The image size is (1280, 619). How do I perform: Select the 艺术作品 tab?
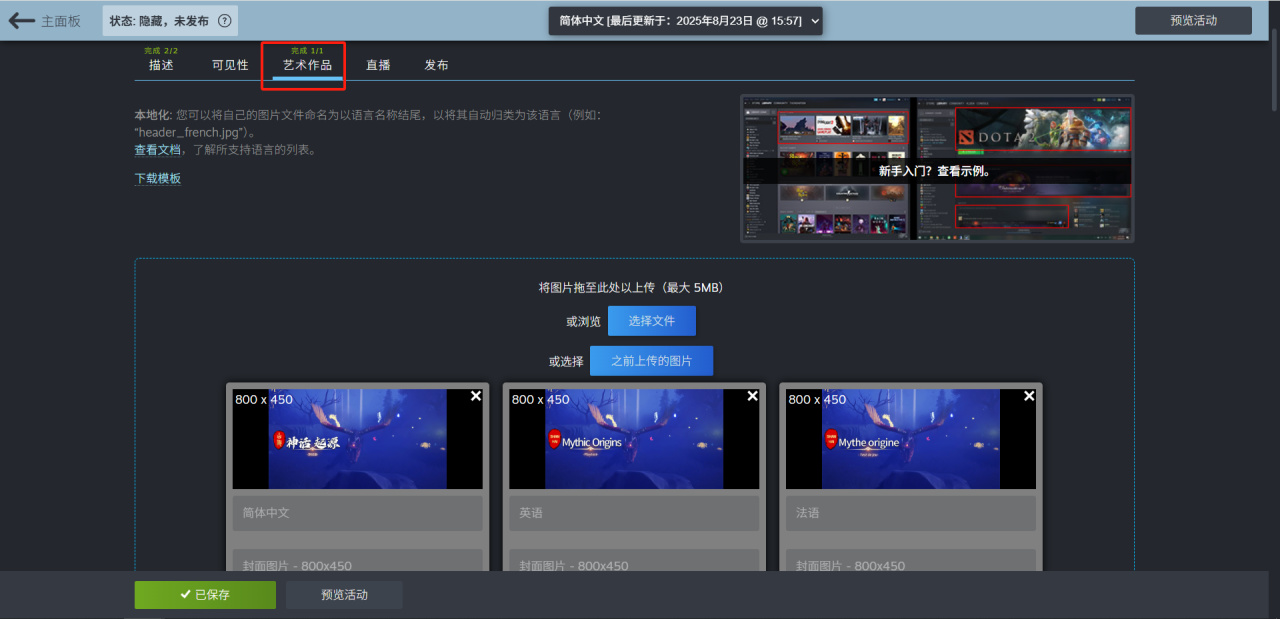coord(307,65)
